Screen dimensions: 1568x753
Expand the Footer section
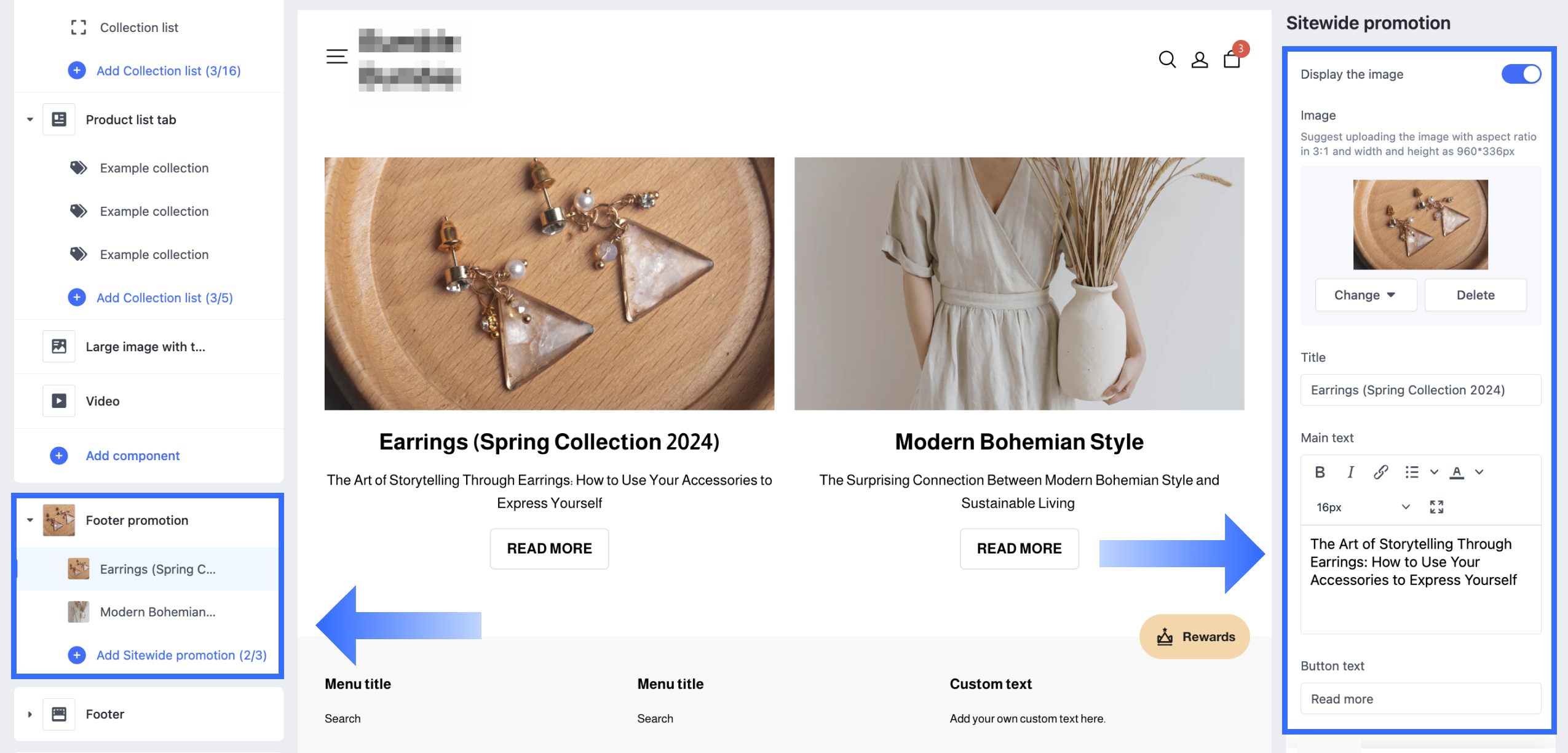click(x=30, y=714)
